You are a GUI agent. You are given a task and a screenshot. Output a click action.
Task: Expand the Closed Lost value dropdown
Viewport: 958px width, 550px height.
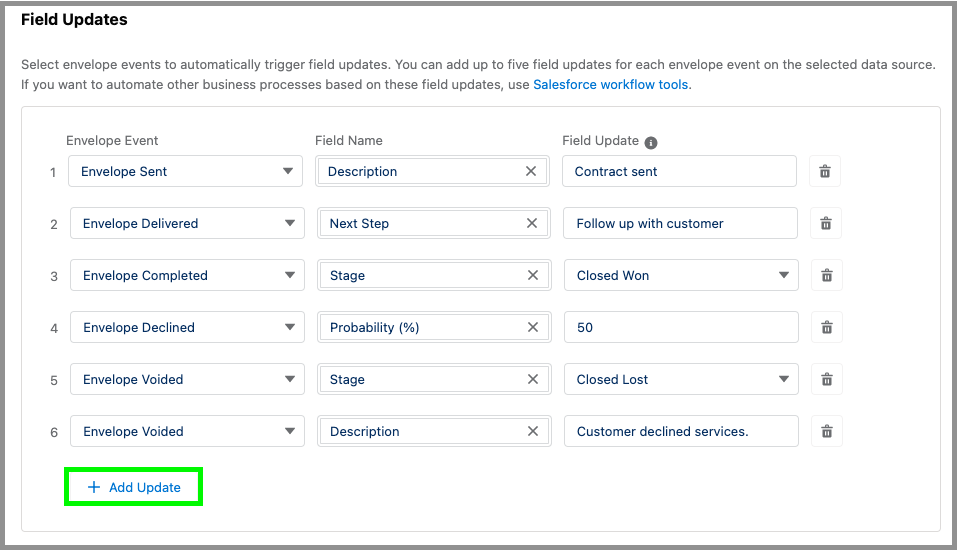point(681,379)
